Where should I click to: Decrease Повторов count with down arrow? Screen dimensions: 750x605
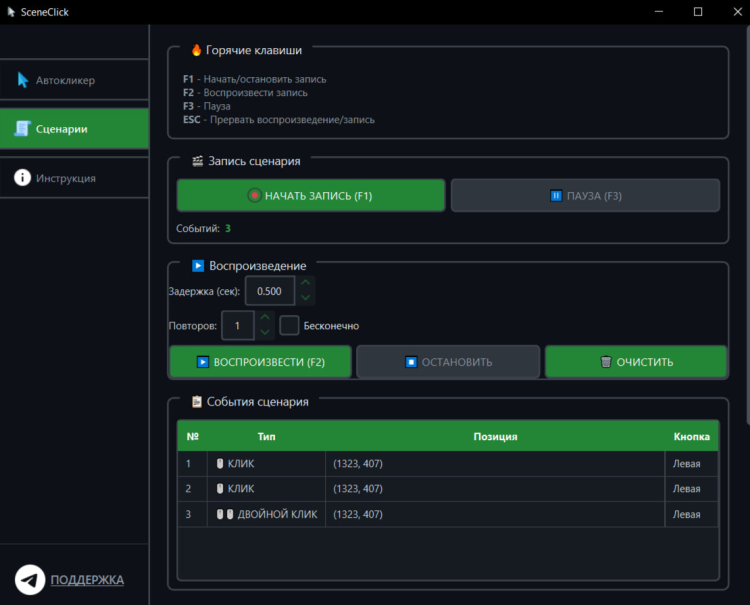pos(264,332)
